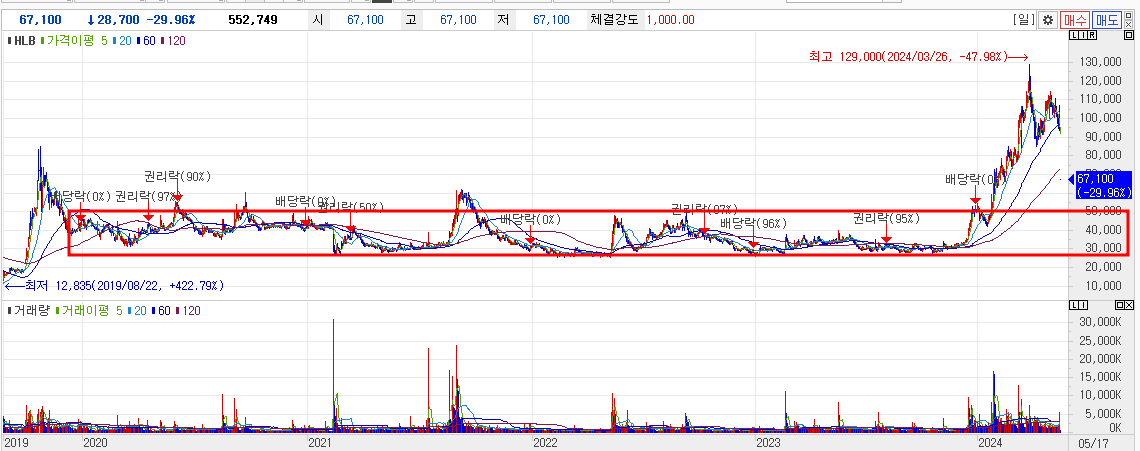Toggle volume moving average 20 legend
The image size is (1140, 451).
point(137,311)
